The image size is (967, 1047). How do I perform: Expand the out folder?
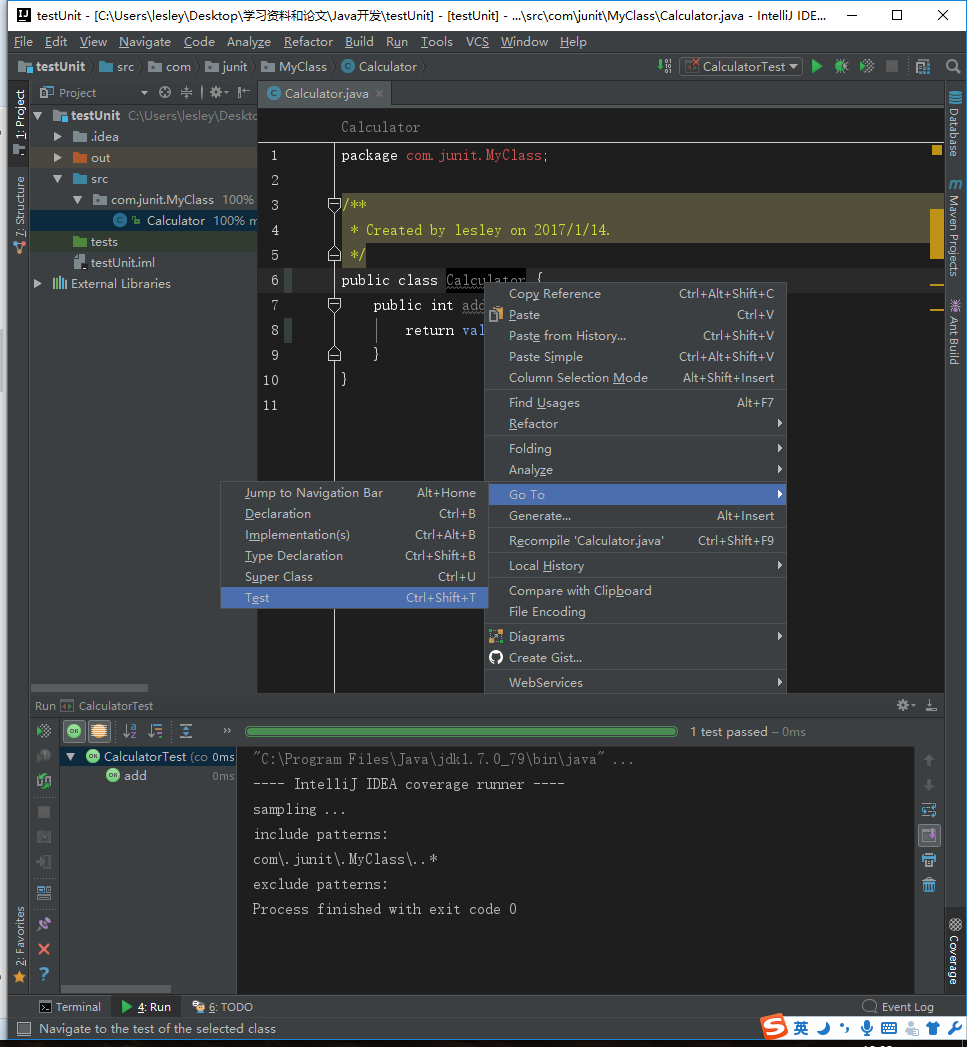point(57,158)
